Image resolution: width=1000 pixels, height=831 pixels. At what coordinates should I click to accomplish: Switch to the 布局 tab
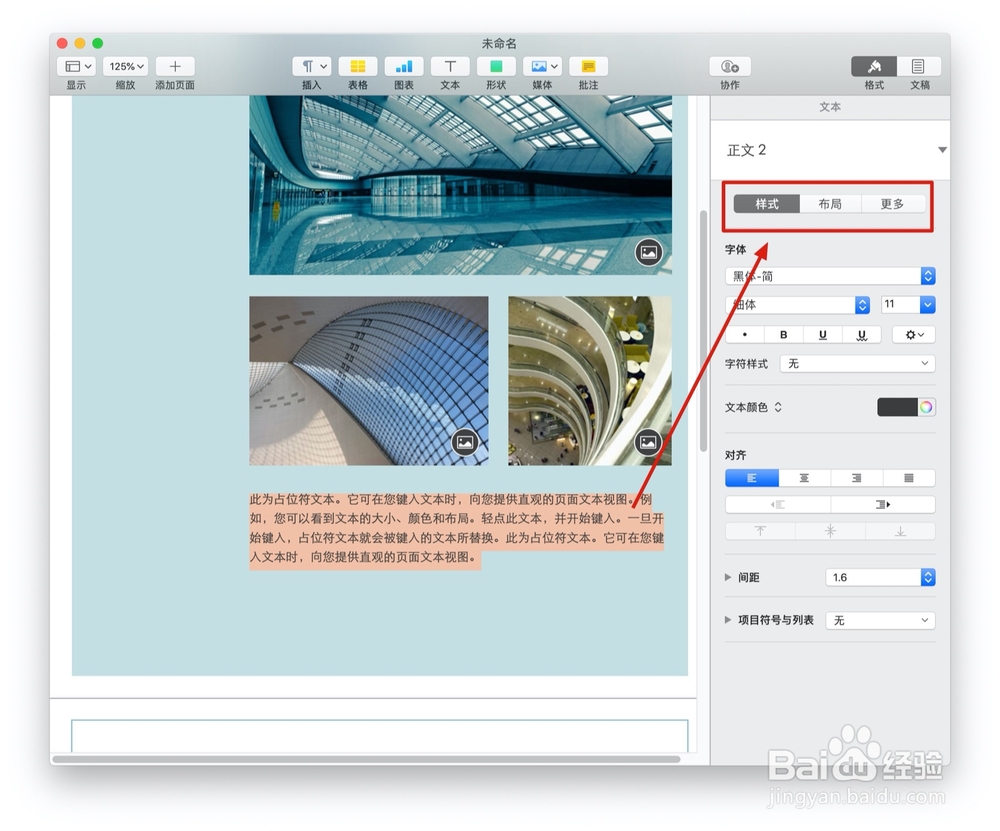(x=830, y=203)
